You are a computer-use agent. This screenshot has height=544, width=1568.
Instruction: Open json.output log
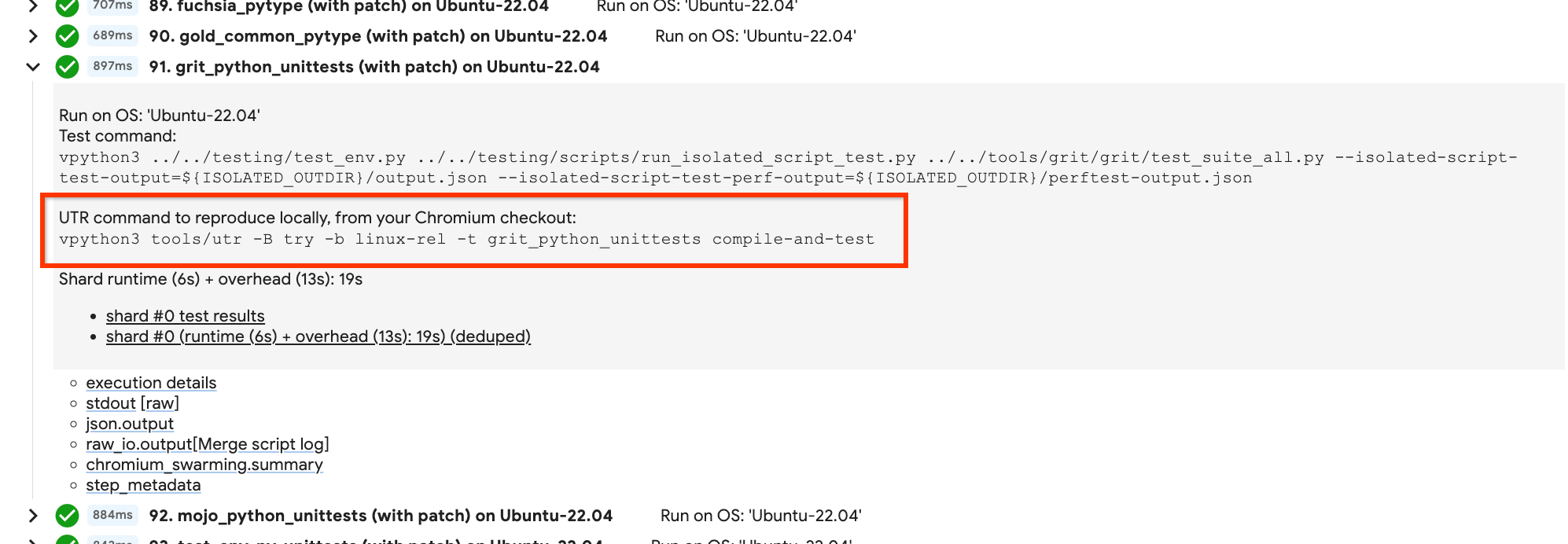pyautogui.click(x=130, y=424)
